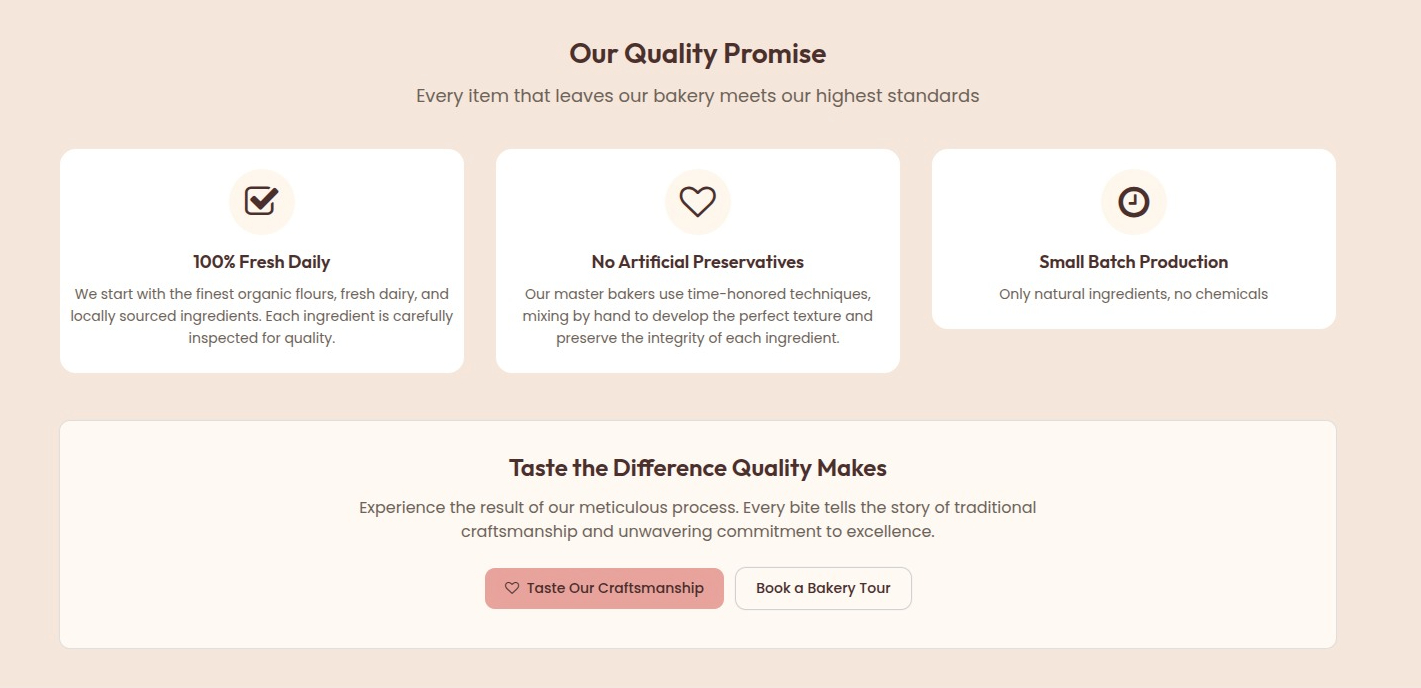Image resolution: width=1421 pixels, height=688 pixels.
Task: Click the Book a Bakery Tour button
Action: click(x=822, y=588)
